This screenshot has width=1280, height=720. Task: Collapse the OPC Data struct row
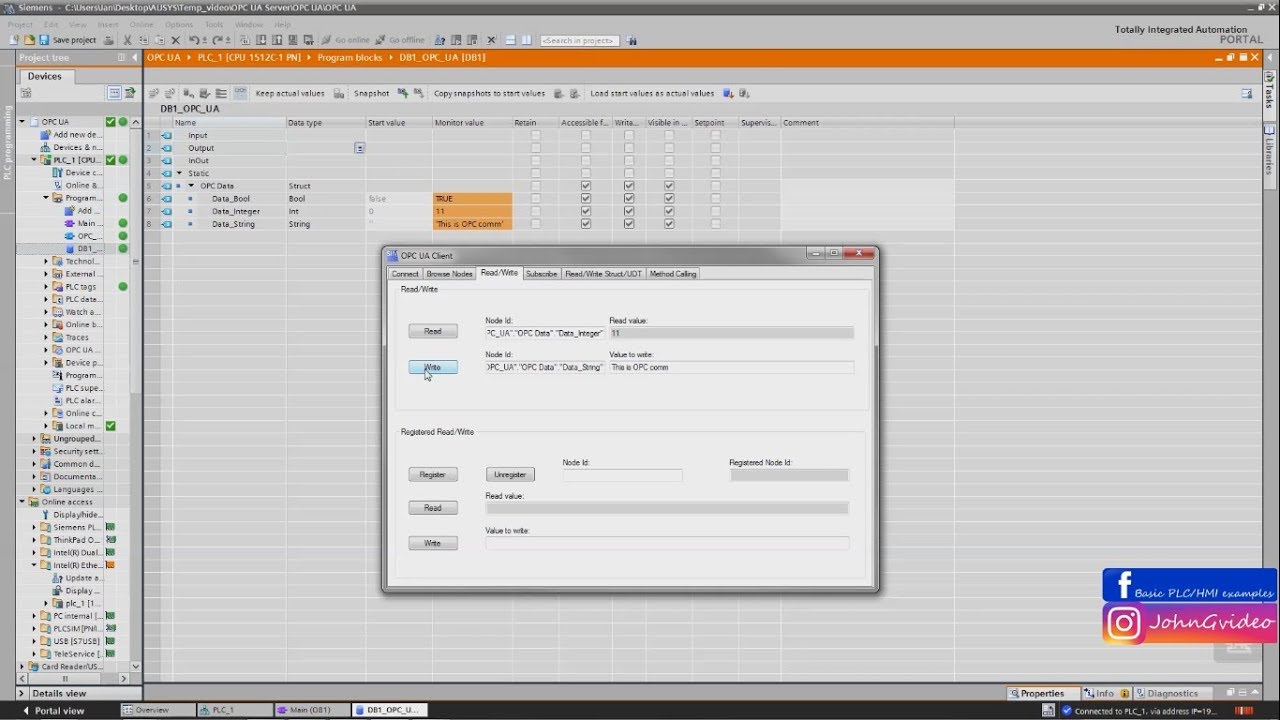191,186
